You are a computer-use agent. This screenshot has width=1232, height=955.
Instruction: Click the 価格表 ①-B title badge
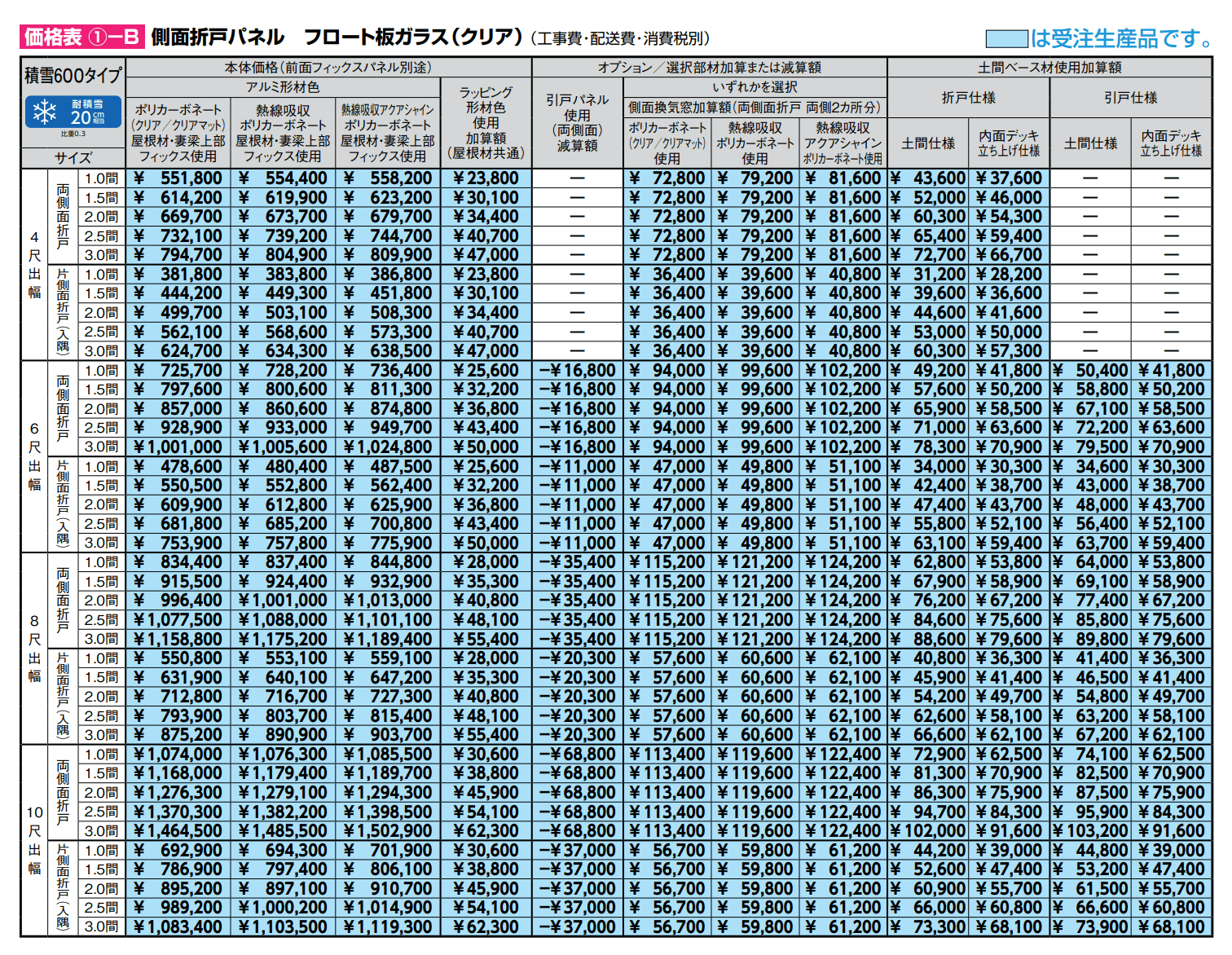(81, 37)
